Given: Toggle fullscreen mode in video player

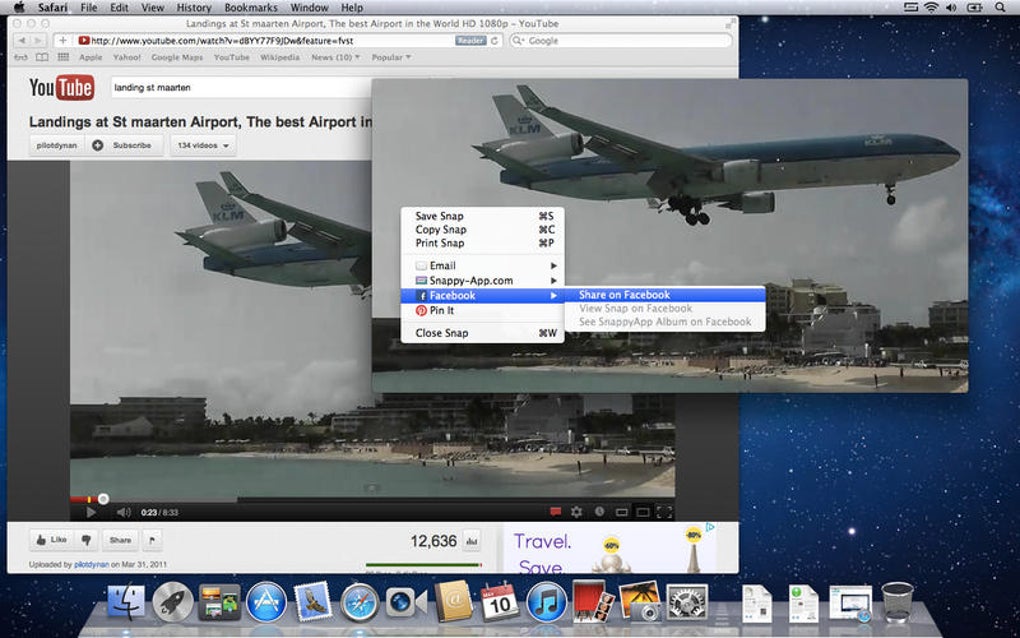Looking at the screenshot, I should click(x=664, y=512).
